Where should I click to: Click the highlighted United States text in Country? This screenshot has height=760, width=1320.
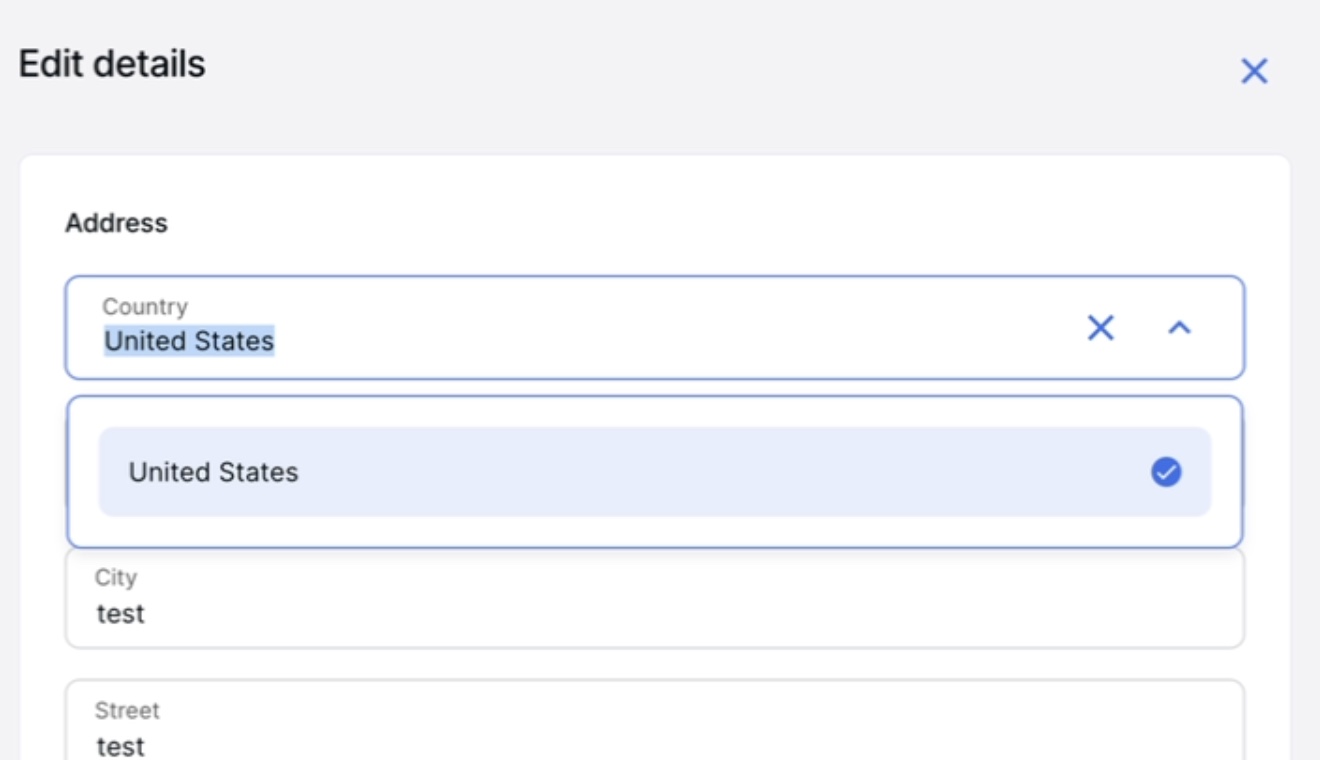coord(189,341)
